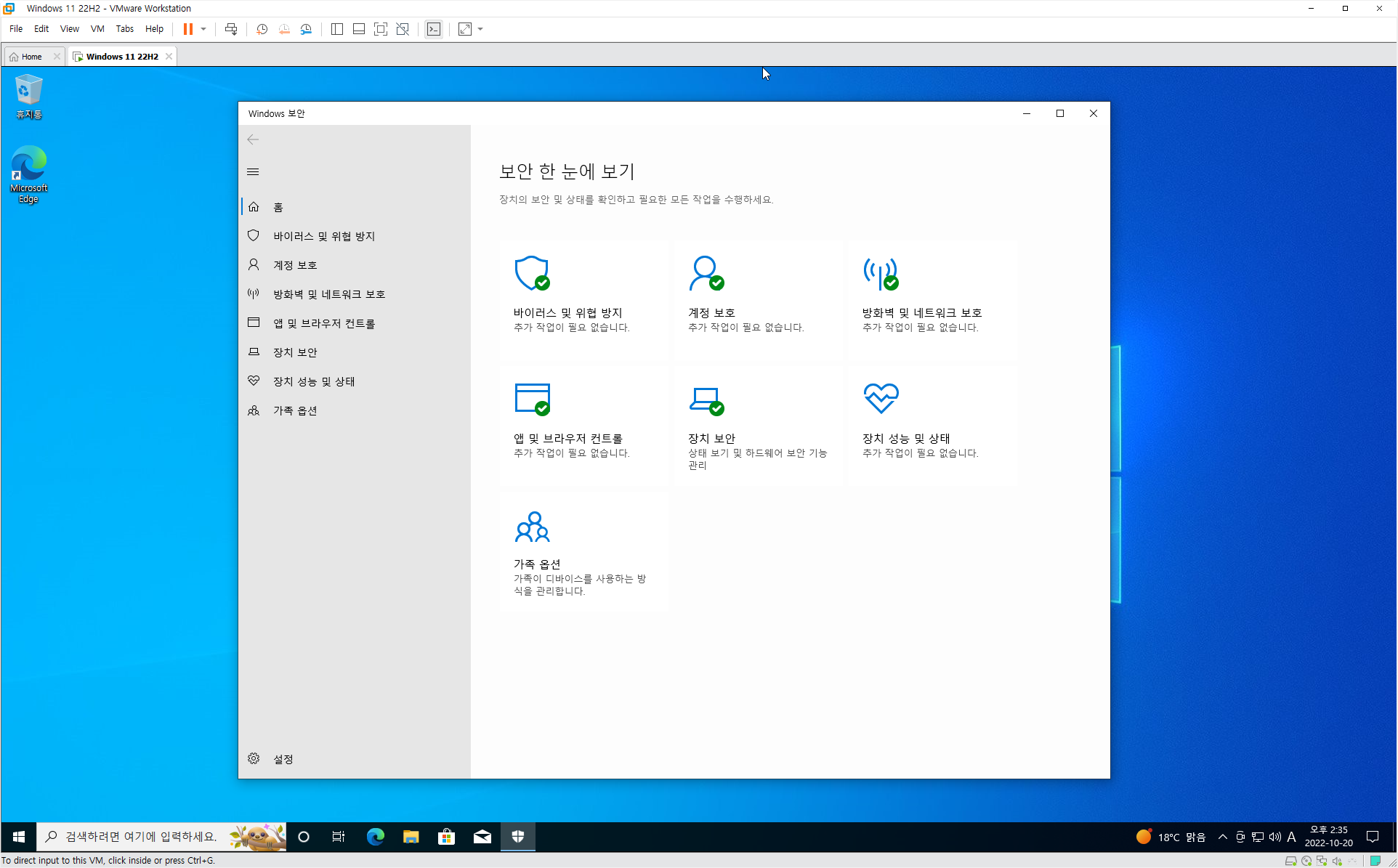1398x868 pixels.
Task: Select Firewall & network protection in sidebar
Action: [x=328, y=294]
